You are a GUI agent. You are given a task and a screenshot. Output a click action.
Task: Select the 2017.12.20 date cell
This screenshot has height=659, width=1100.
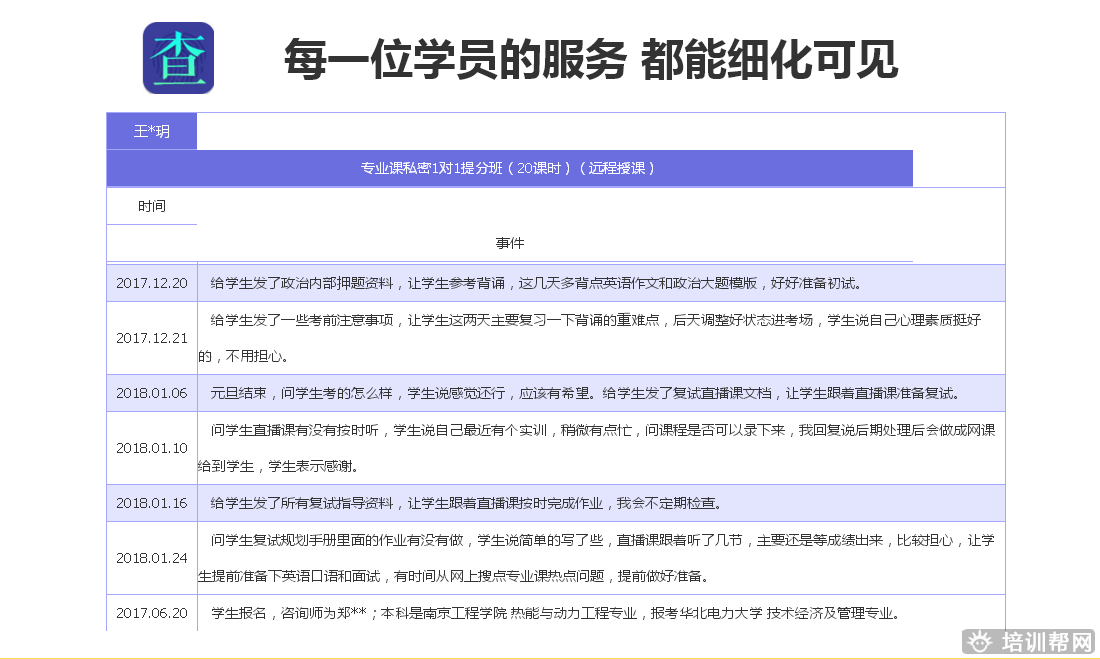(x=152, y=283)
